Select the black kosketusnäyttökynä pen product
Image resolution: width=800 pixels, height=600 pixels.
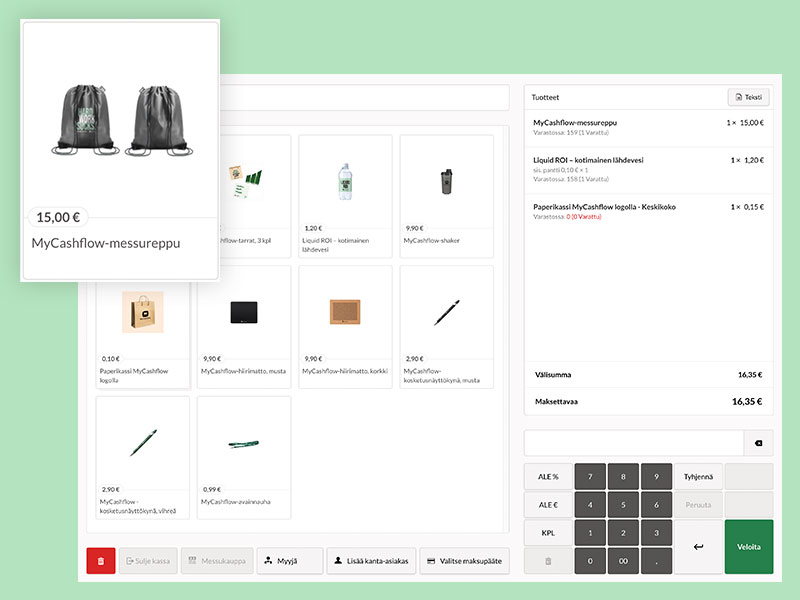tap(446, 327)
